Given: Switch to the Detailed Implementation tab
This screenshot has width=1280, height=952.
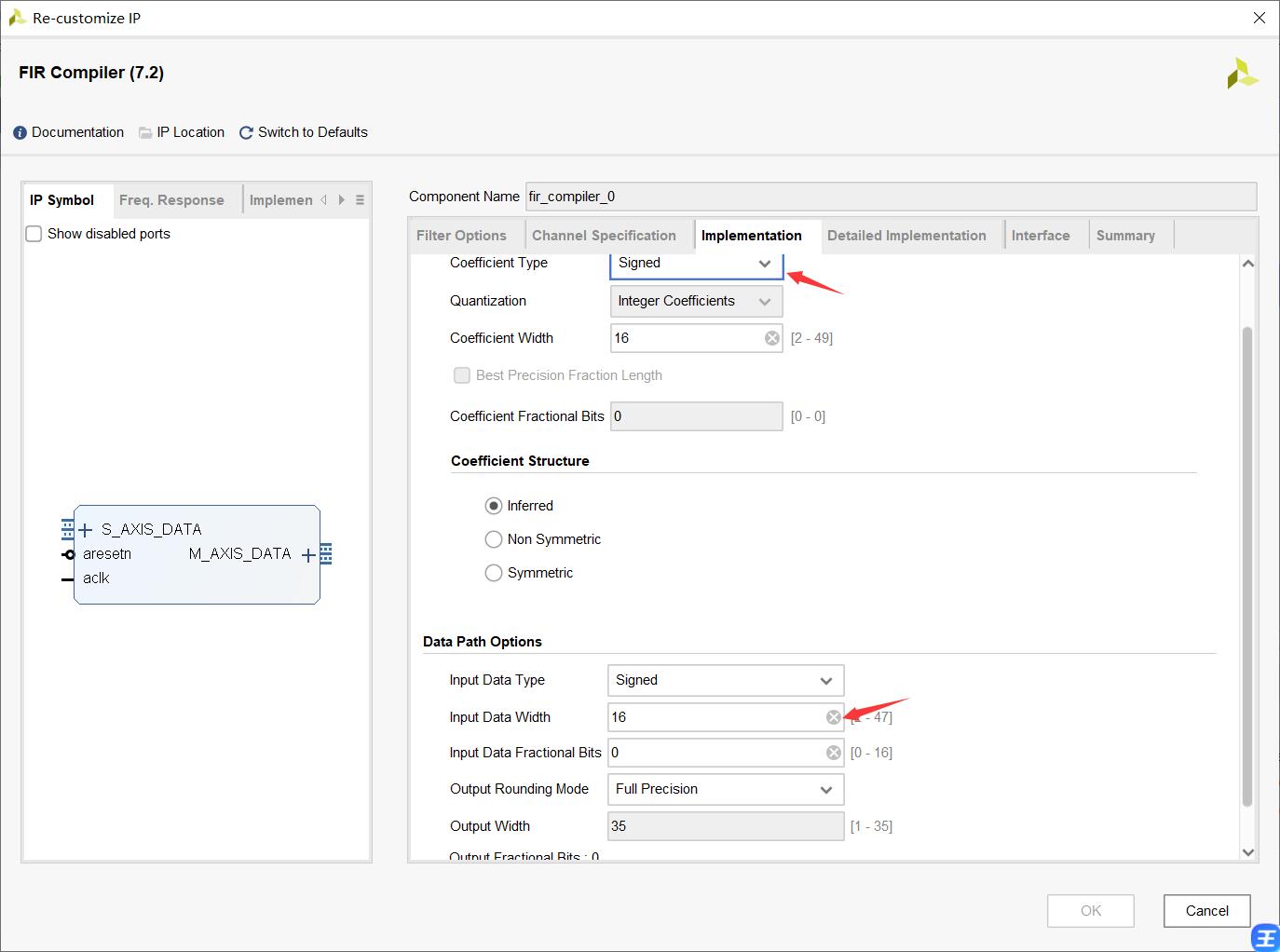Looking at the screenshot, I should coord(906,236).
